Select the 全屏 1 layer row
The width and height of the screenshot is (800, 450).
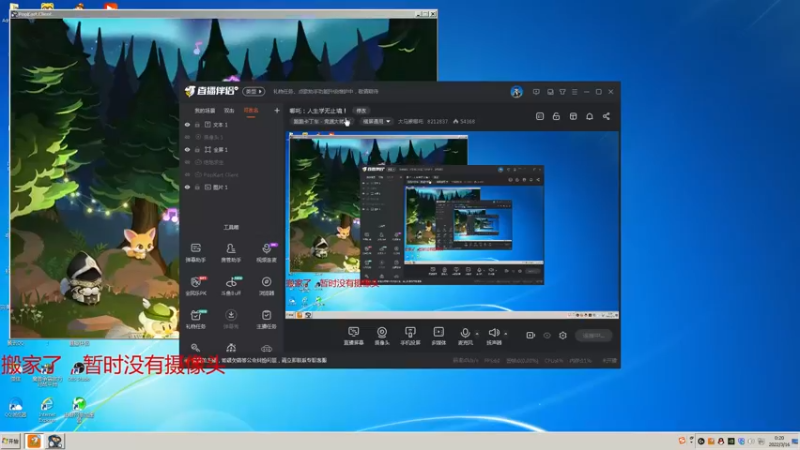232,149
